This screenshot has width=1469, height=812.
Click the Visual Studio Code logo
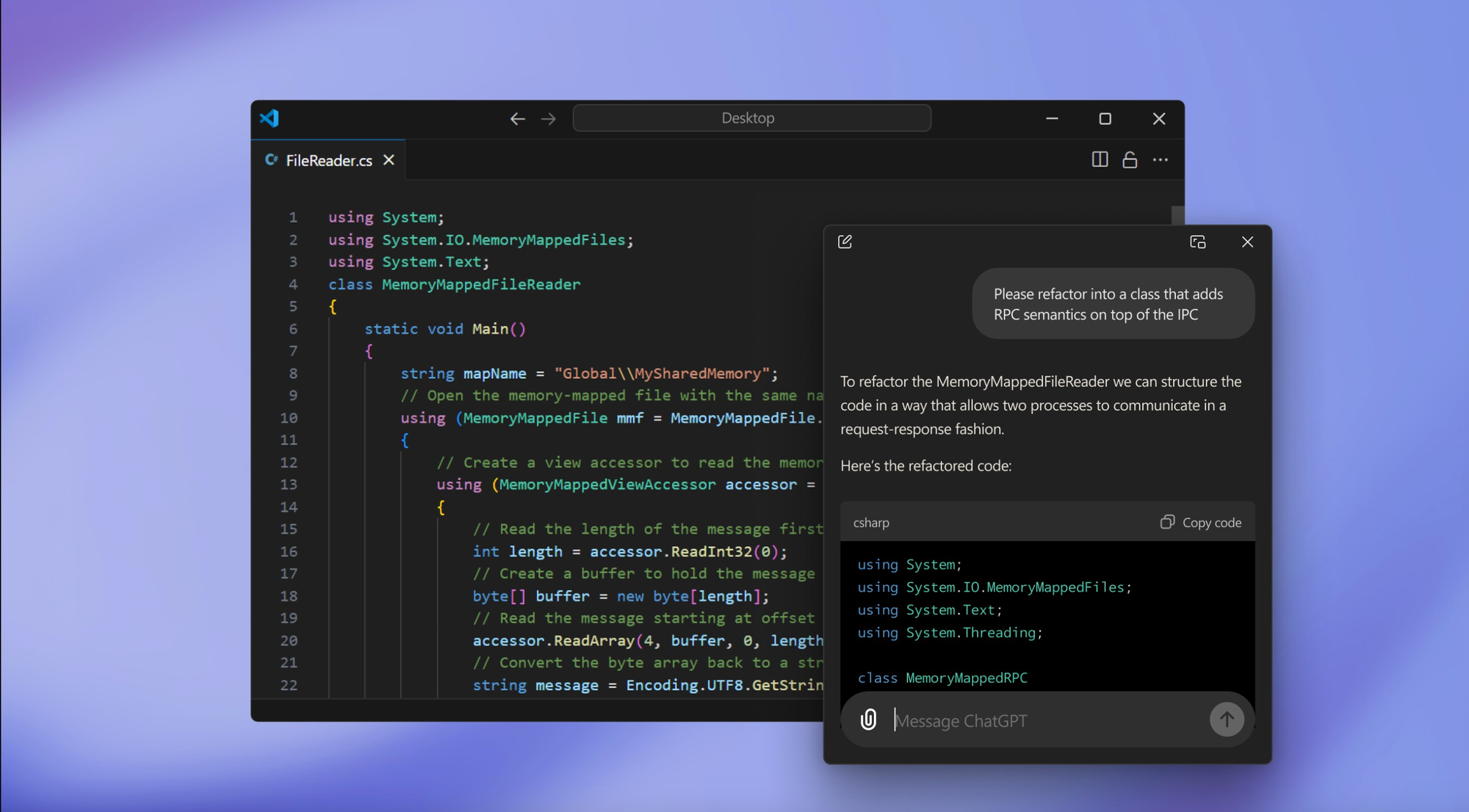(x=270, y=118)
